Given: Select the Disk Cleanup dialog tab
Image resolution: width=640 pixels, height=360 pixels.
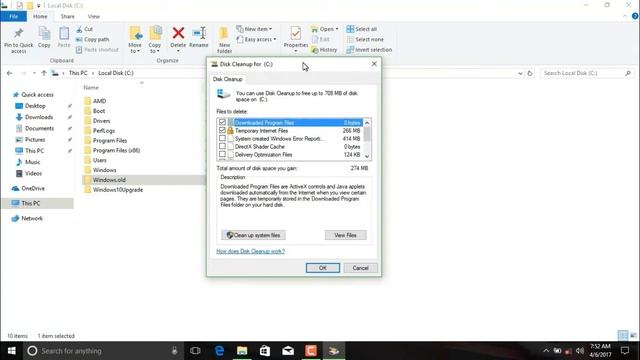Looking at the screenshot, I should tap(227, 79).
